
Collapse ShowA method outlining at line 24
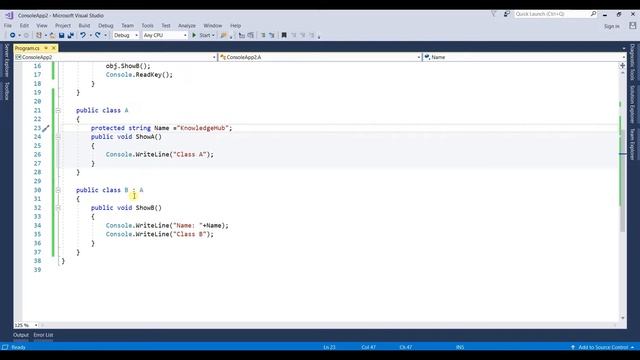pyautogui.click(x=58, y=137)
